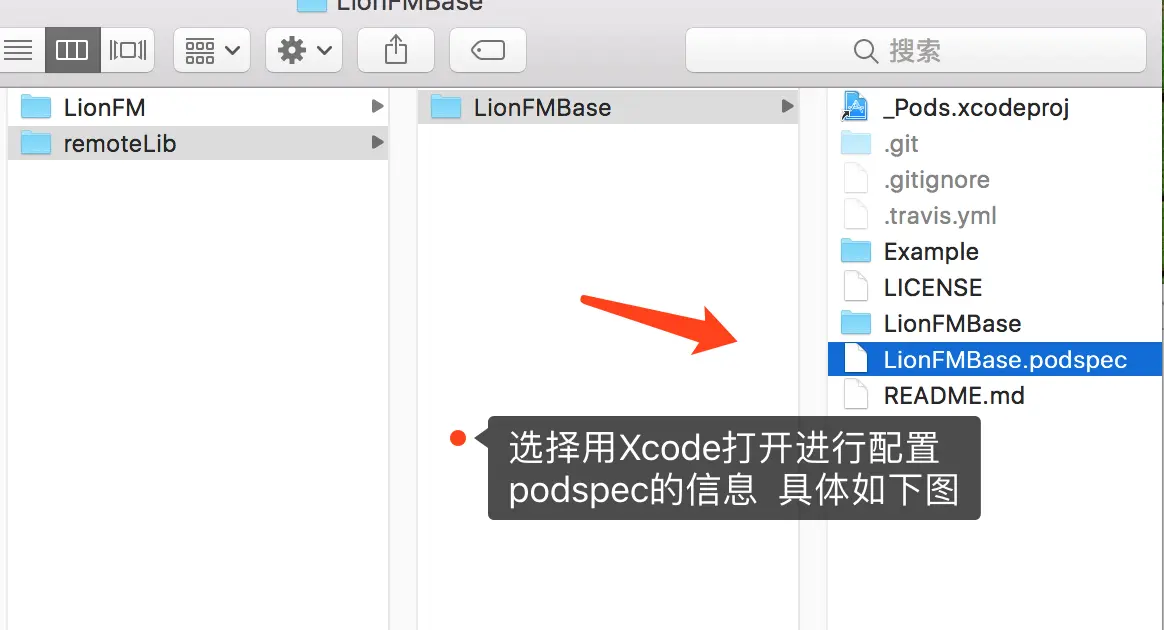The image size is (1164, 630).
Task: Select the LionFMBase.podspec file
Action: point(995,359)
